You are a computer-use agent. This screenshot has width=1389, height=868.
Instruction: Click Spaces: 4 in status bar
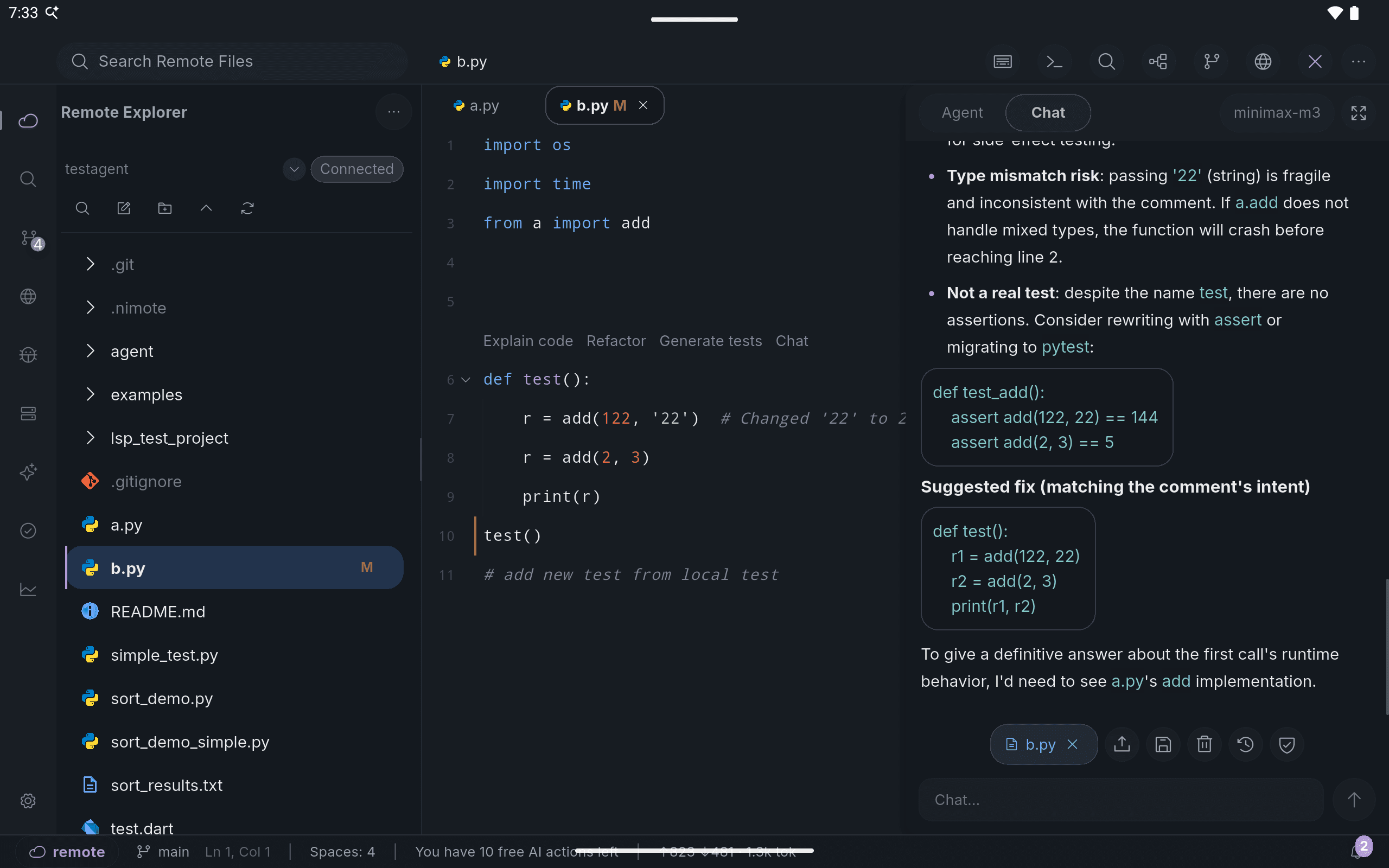[342, 851]
